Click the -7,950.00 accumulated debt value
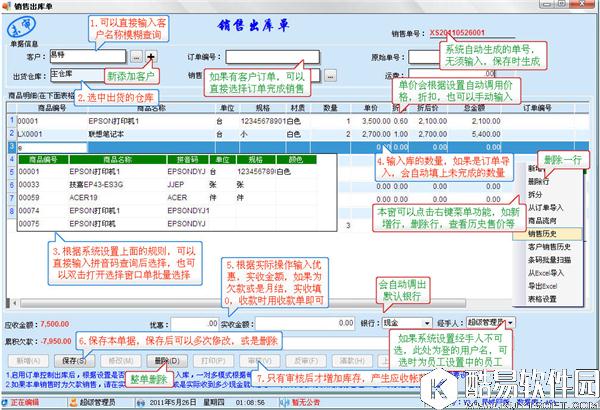 click(x=56, y=341)
